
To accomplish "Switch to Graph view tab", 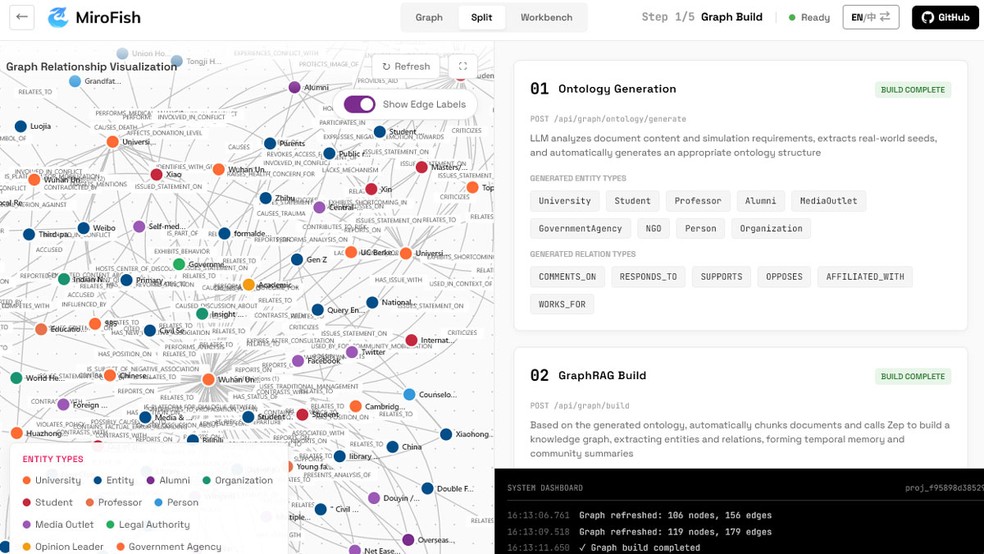I will click(x=429, y=17).
